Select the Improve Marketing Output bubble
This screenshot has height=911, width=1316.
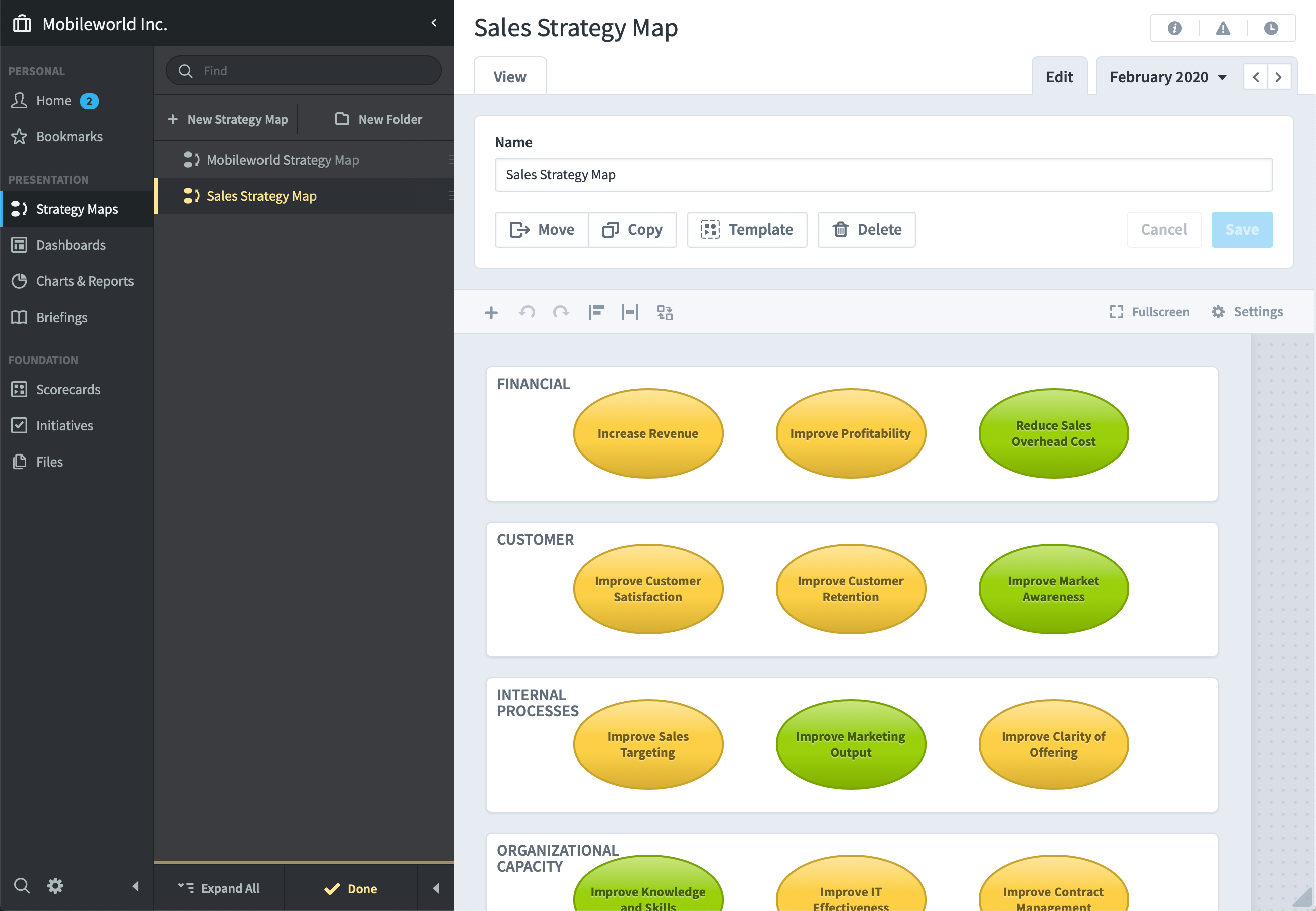(851, 745)
